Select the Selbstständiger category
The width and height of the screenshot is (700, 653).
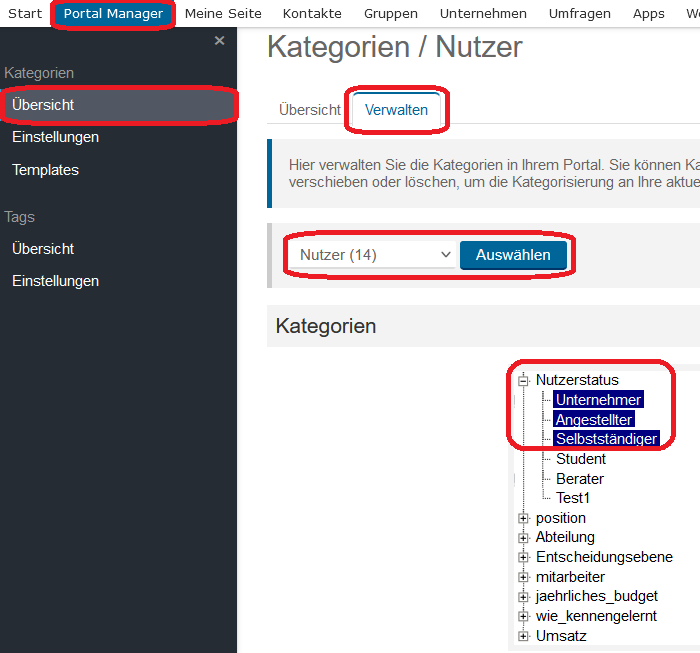[606, 439]
